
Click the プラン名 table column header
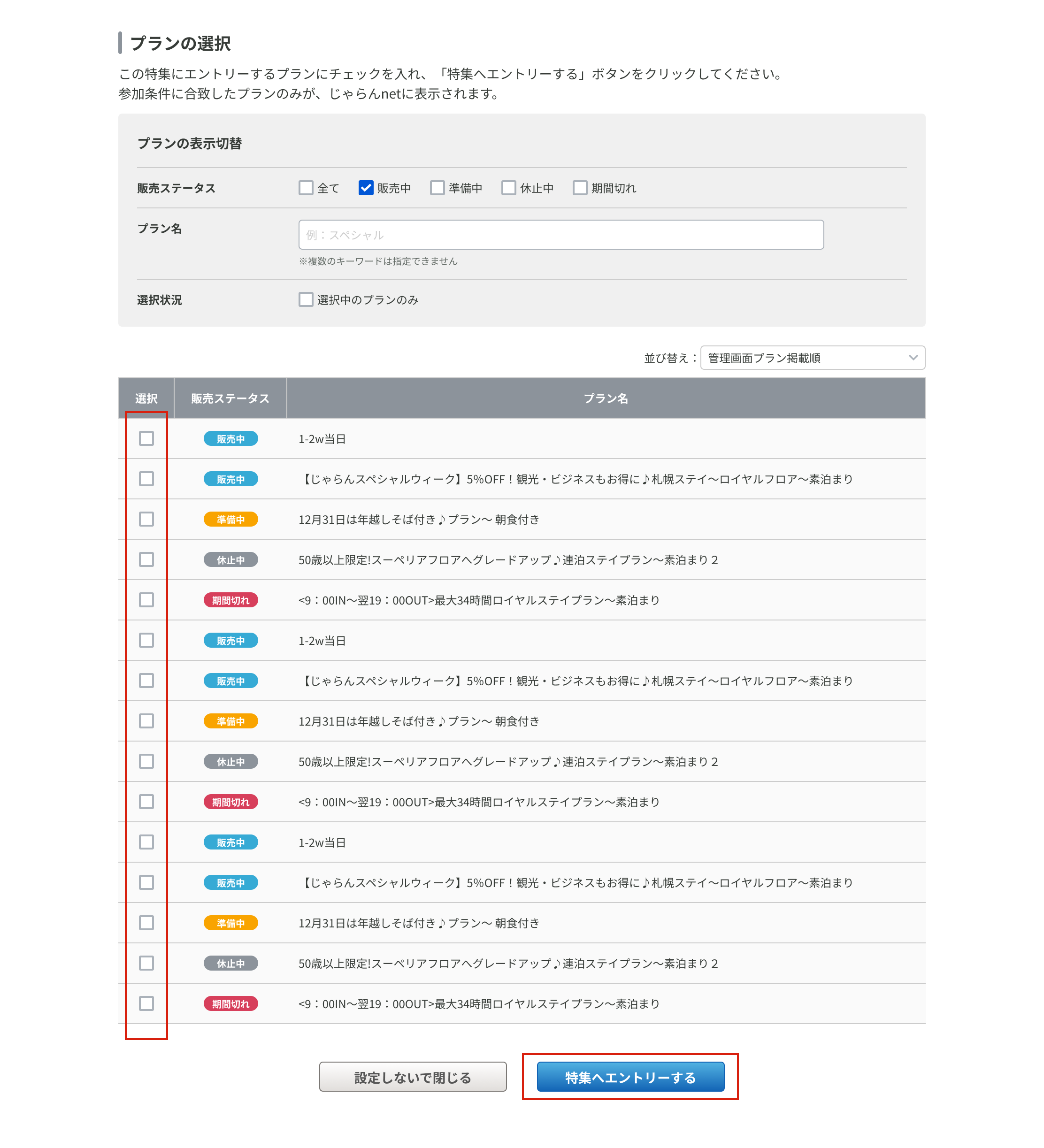click(x=606, y=398)
